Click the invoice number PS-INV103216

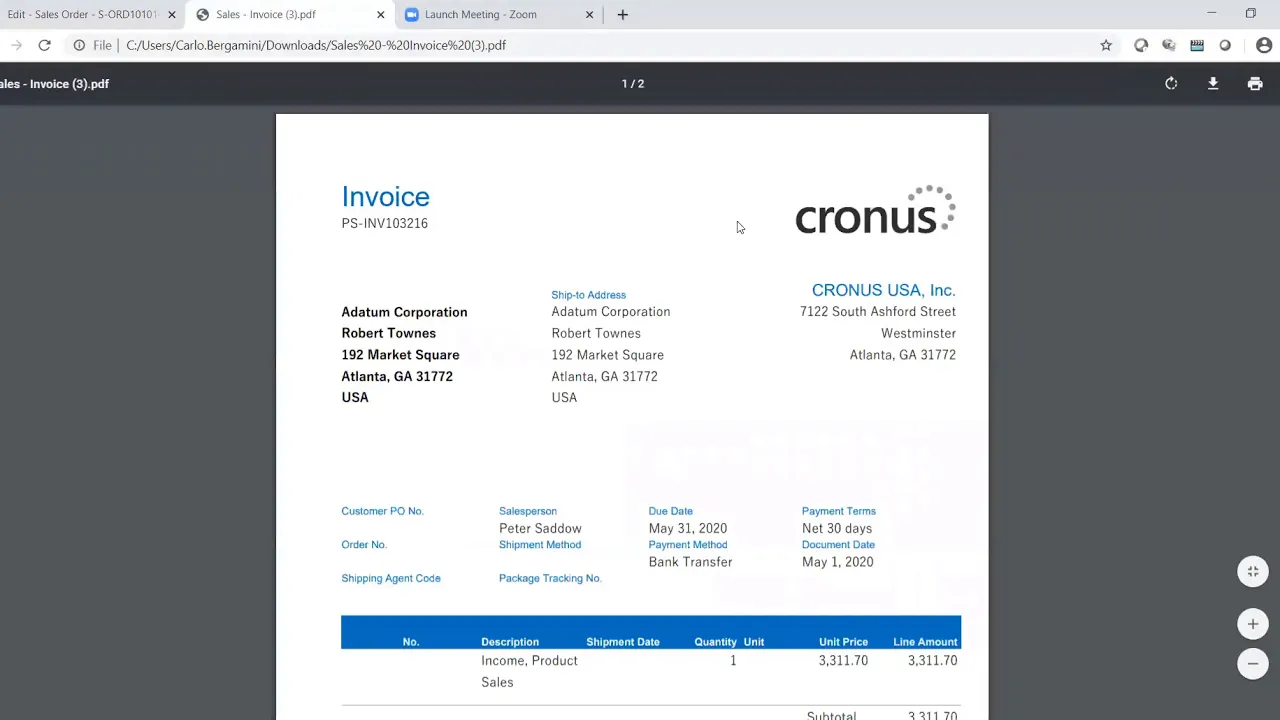click(384, 223)
